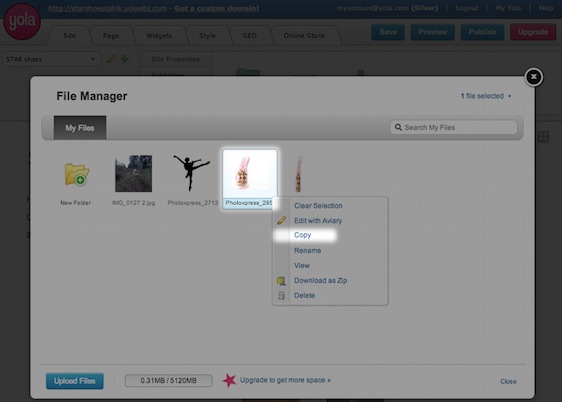Open the STAR shoes site dropdown
Screen dimensions: 562x402
tap(51, 59)
